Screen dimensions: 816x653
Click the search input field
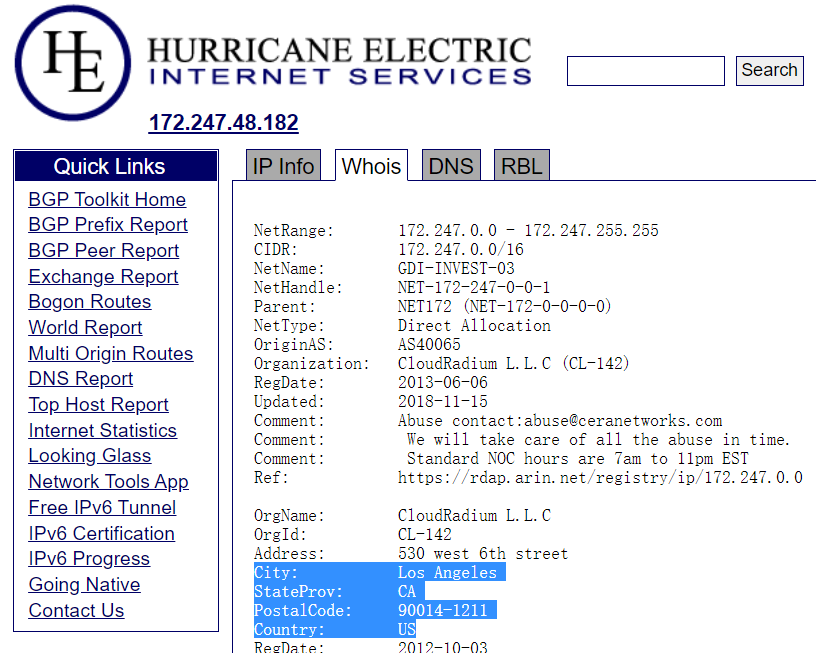click(x=646, y=71)
